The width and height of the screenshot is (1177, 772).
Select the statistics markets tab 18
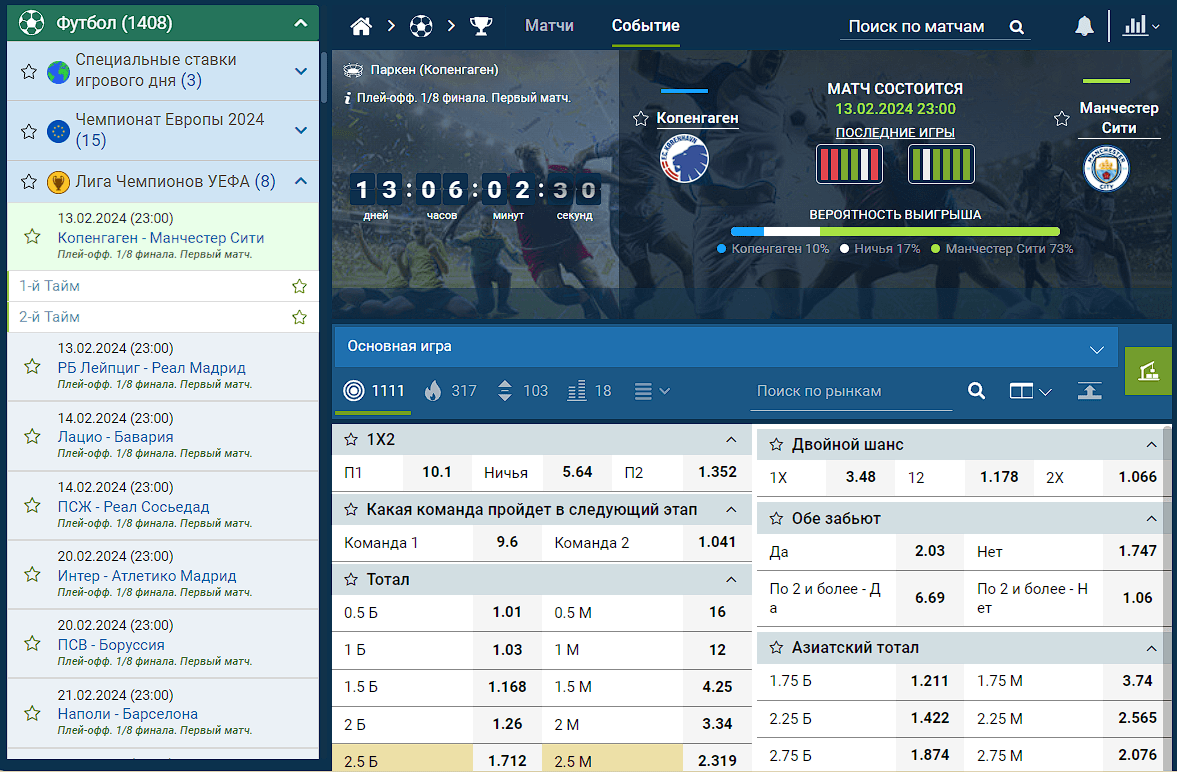tap(588, 391)
